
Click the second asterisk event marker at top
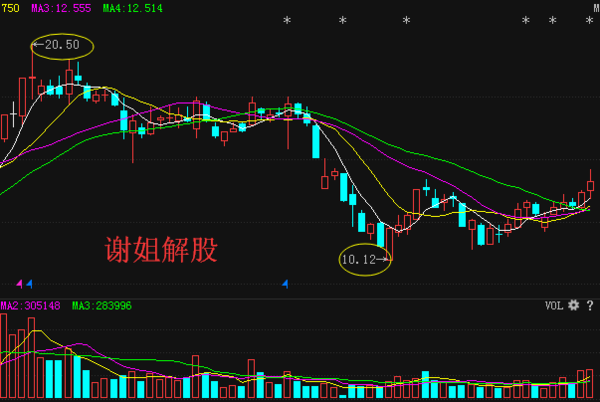pyautogui.click(x=342, y=21)
